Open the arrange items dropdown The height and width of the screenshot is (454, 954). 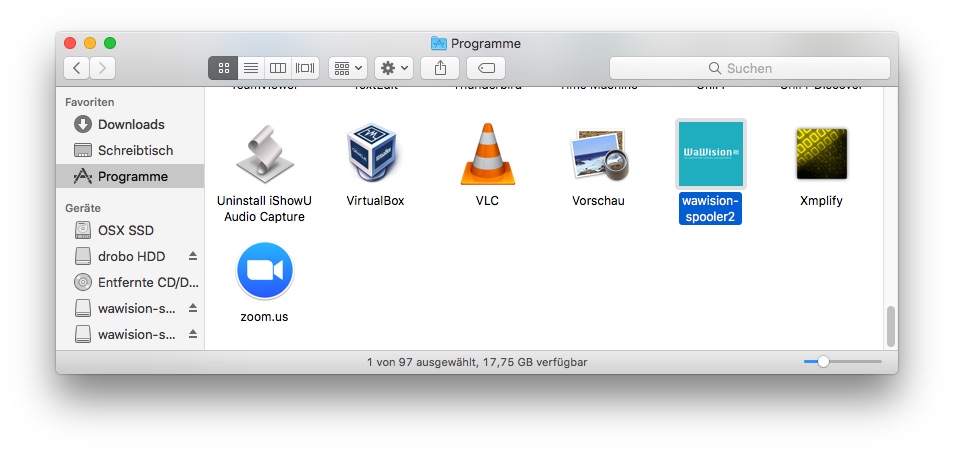(x=349, y=68)
